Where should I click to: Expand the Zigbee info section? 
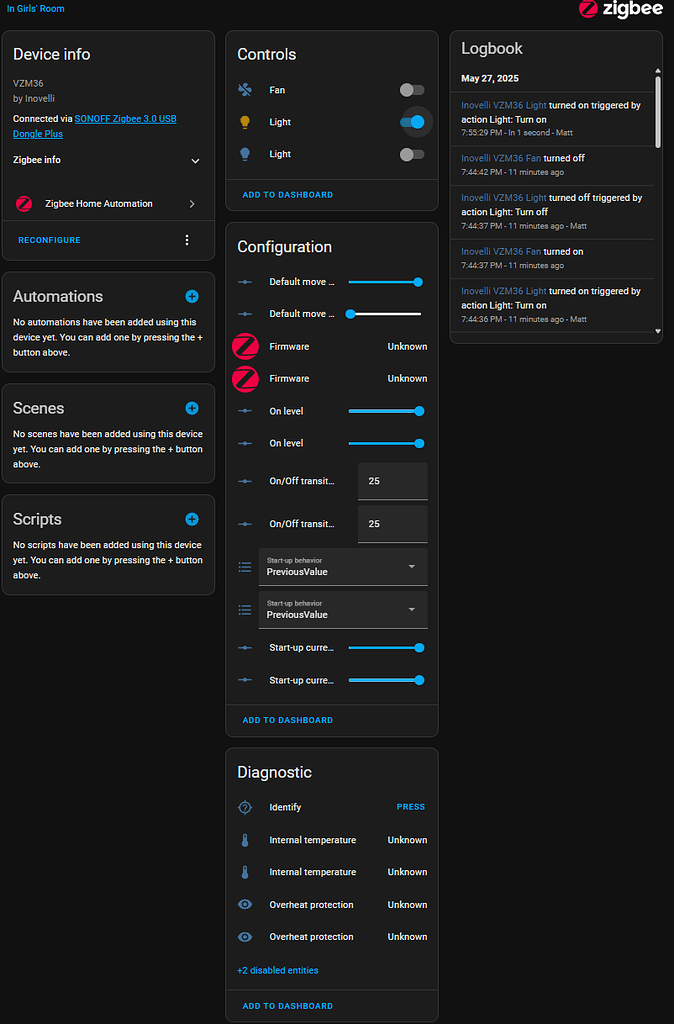pyautogui.click(x=195, y=160)
